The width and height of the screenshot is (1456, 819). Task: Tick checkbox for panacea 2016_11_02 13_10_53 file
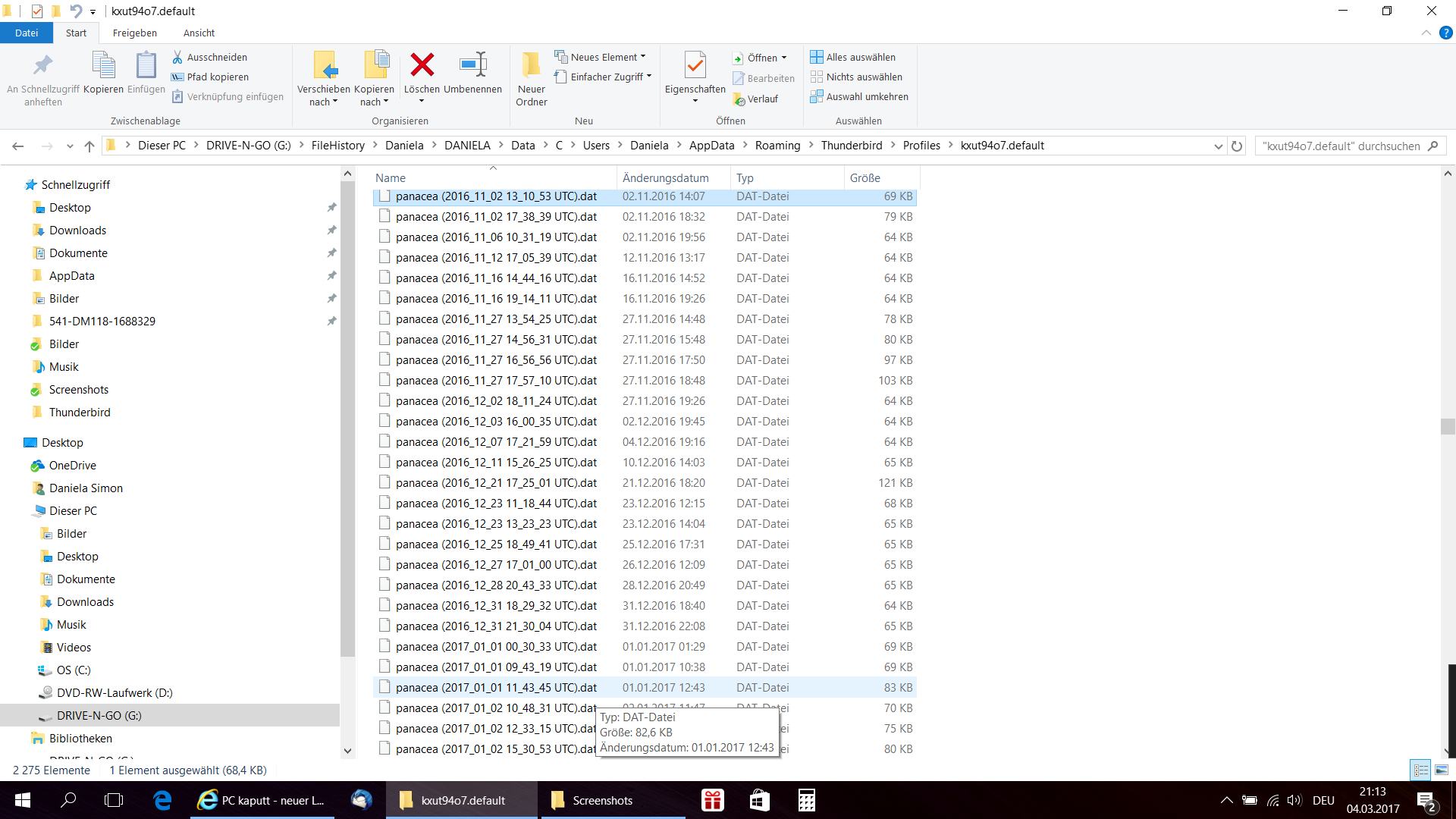pyautogui.click(x=384, y=196)
